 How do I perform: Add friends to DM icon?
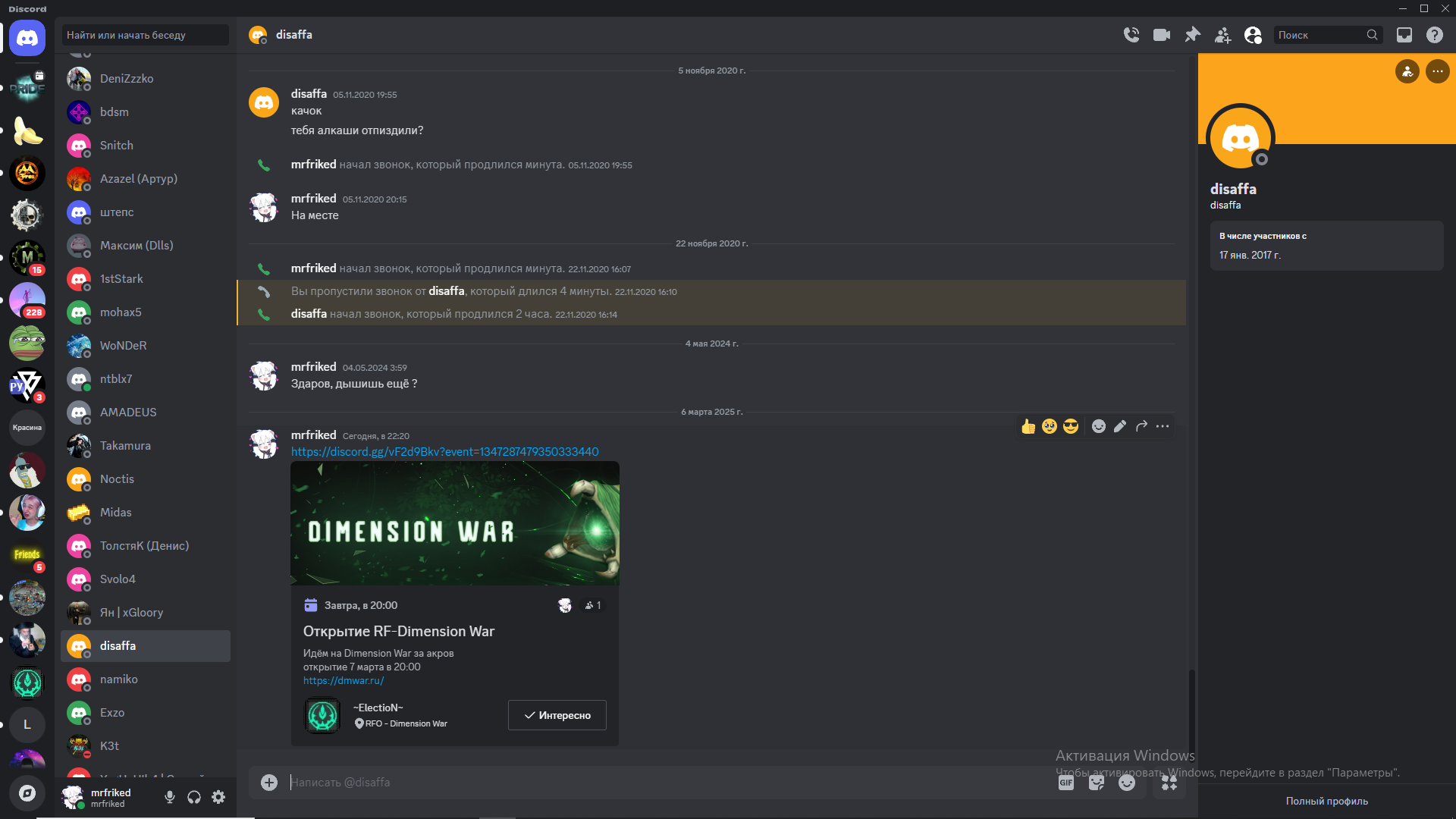point(1222,35)
